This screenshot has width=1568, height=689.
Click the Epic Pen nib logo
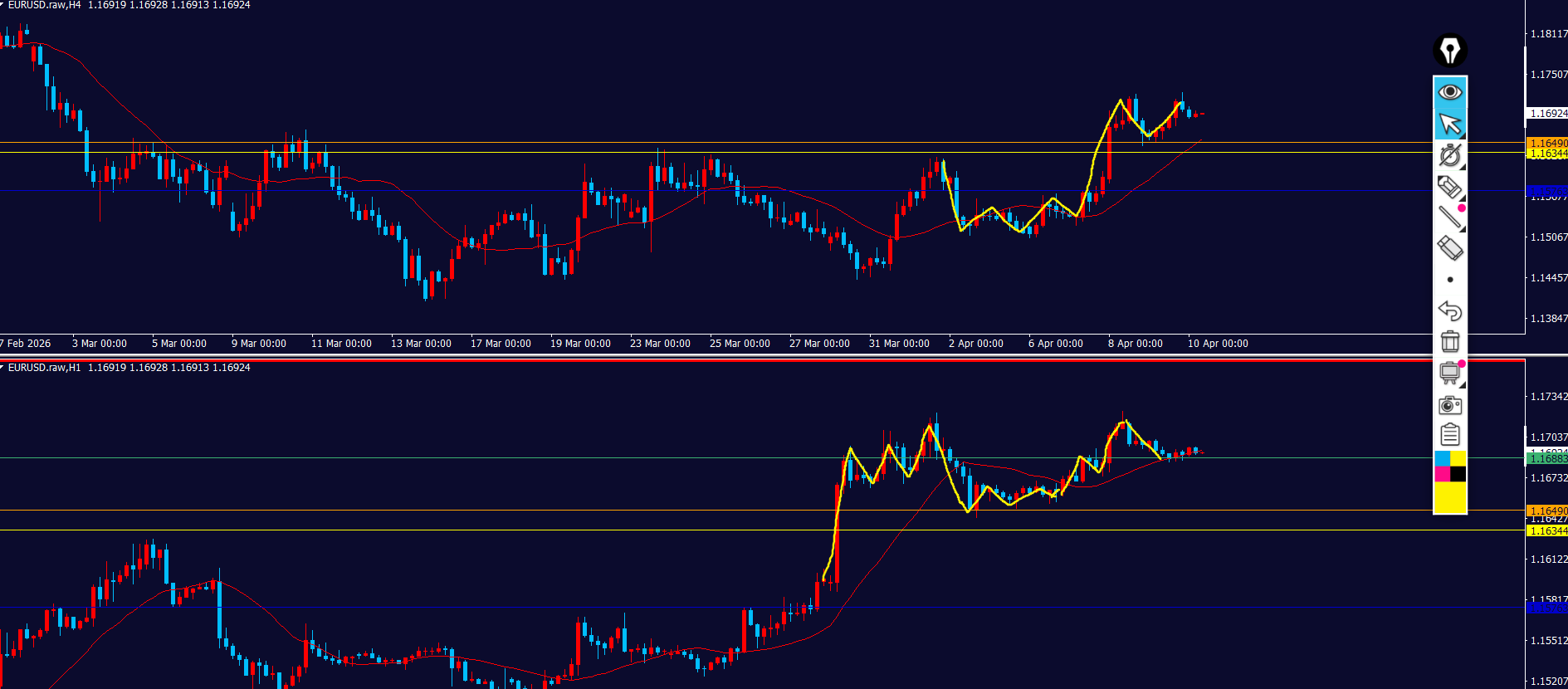(1450, 51)
